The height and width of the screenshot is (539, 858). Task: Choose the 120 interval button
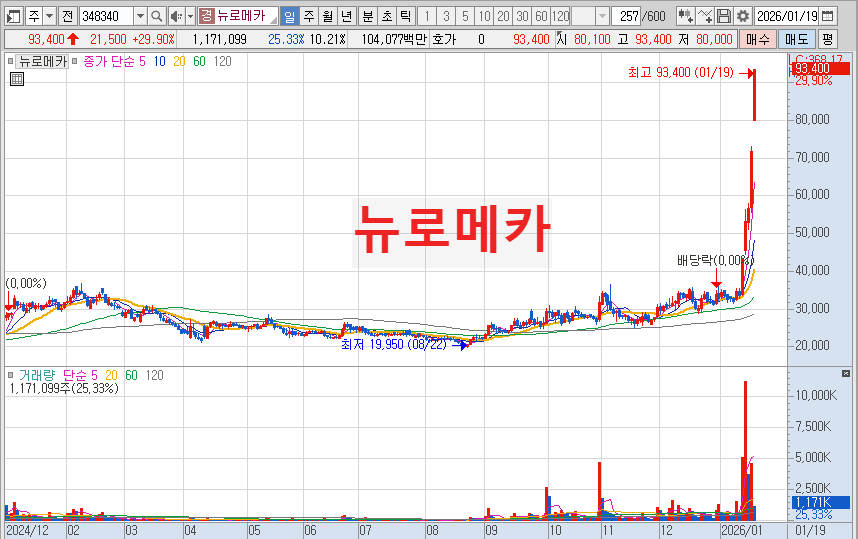tap(560, 16)
